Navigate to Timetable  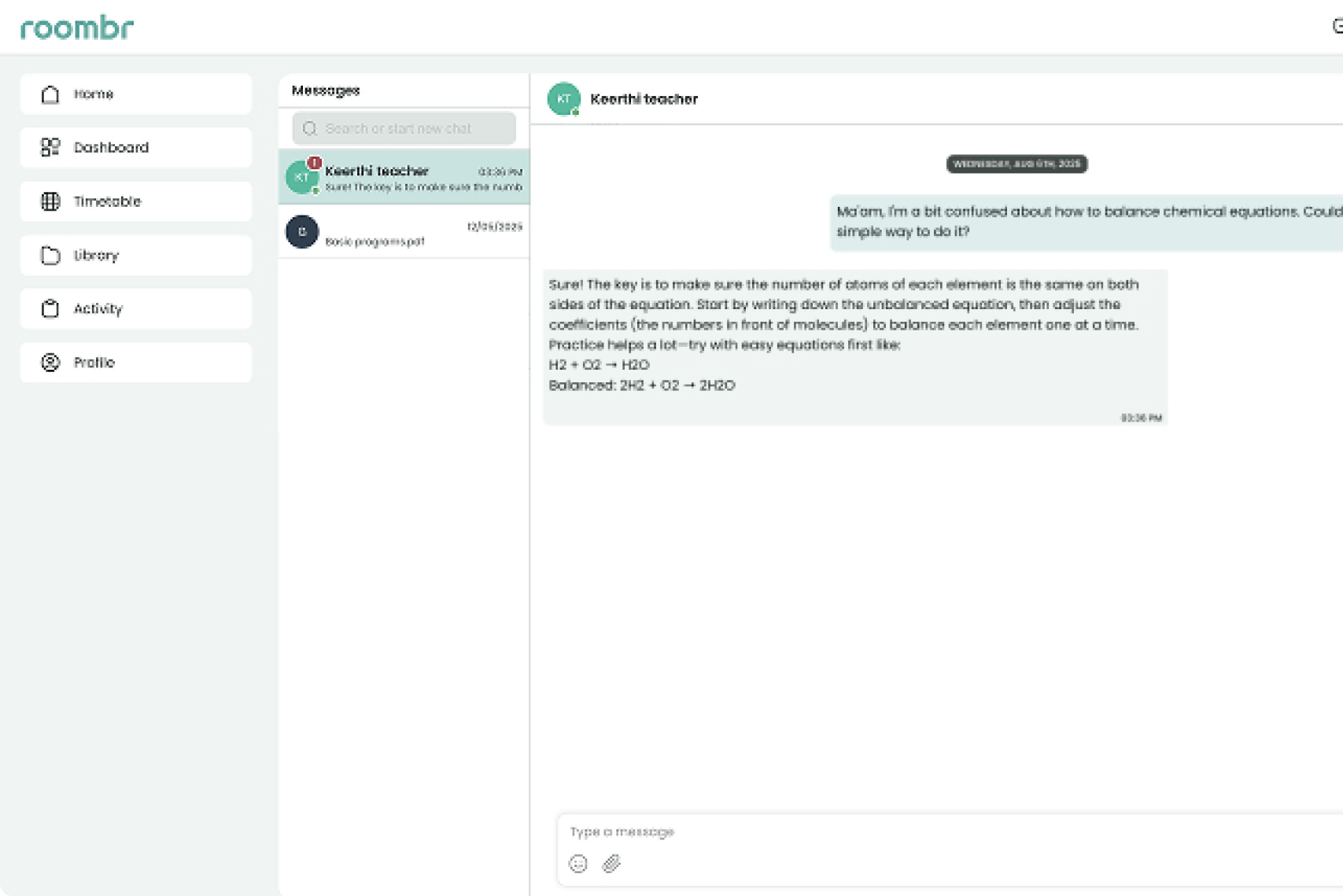tap(136, 201)
